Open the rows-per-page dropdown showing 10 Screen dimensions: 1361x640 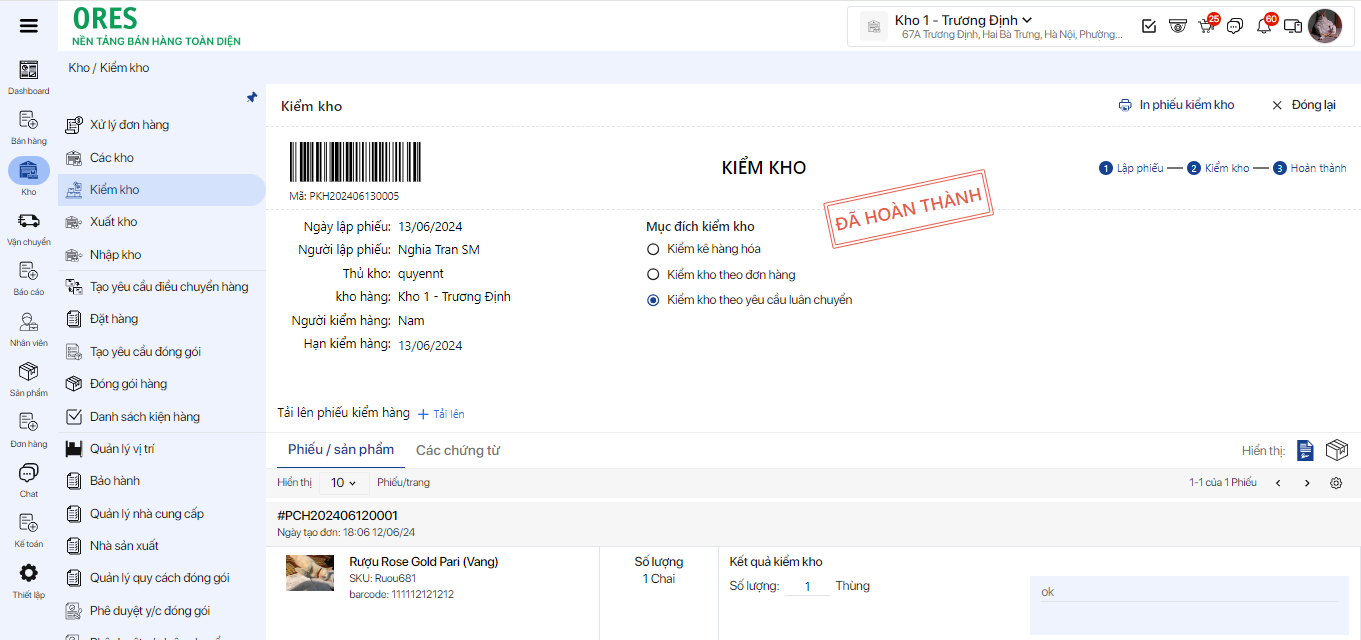tap(343, 483)
